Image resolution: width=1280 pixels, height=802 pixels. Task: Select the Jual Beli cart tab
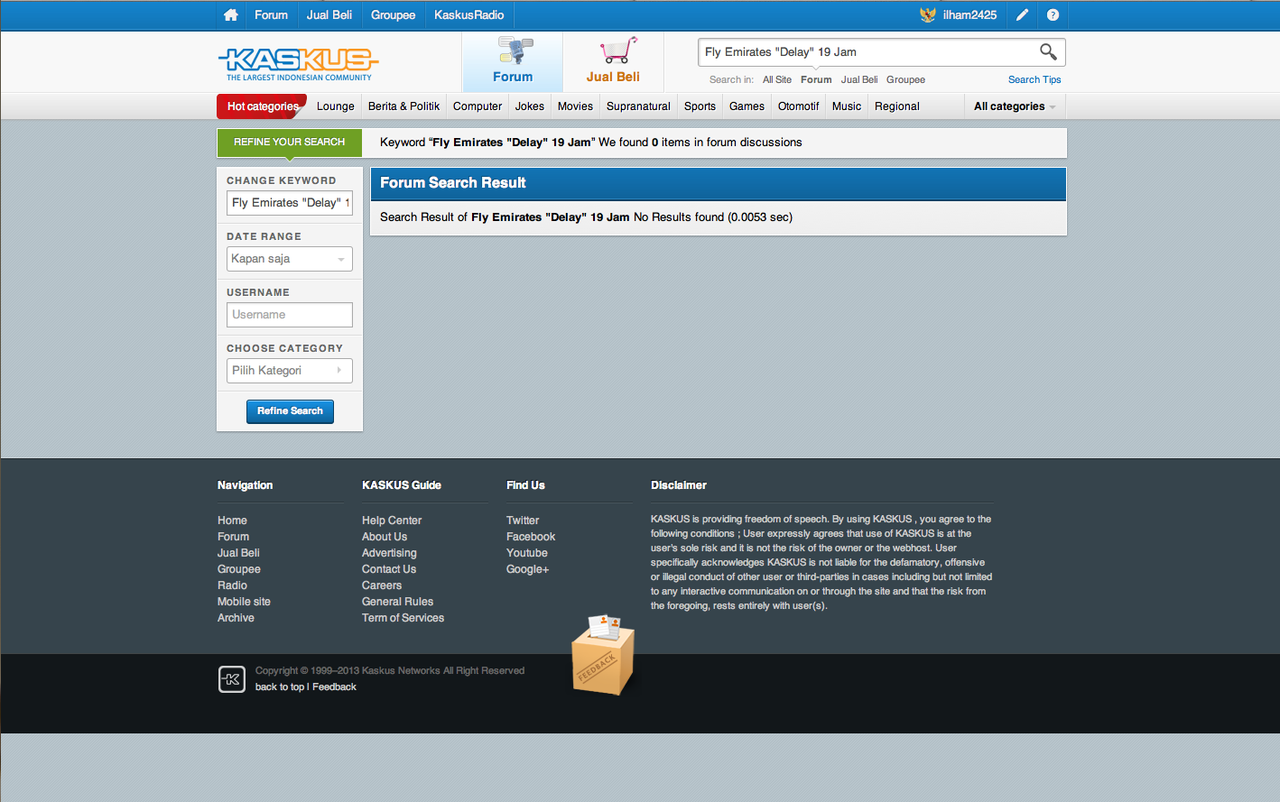point(613,61)
